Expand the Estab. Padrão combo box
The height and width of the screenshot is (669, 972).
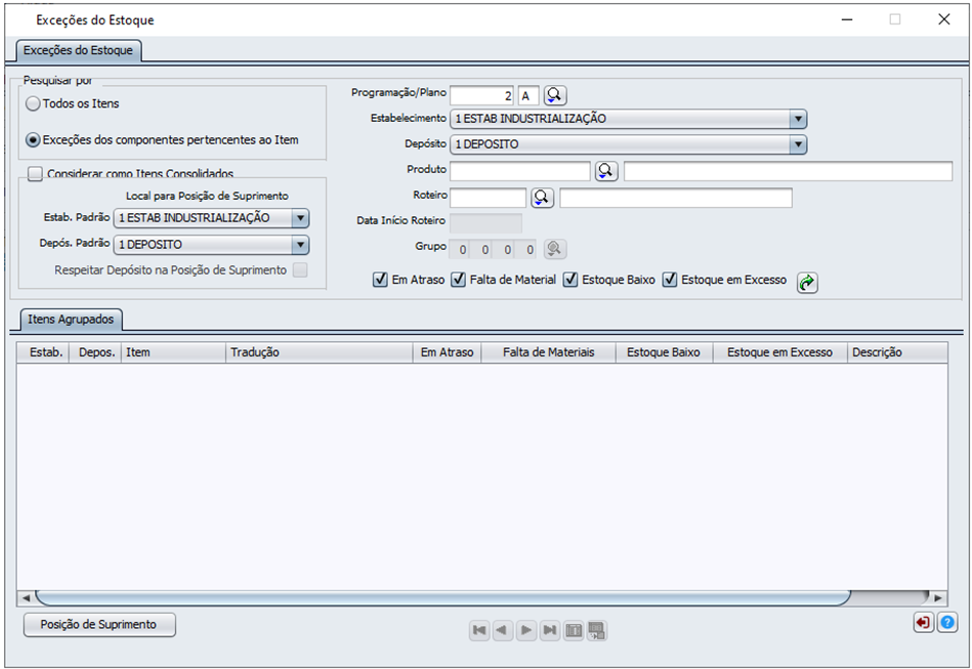[x=300, y=219]
